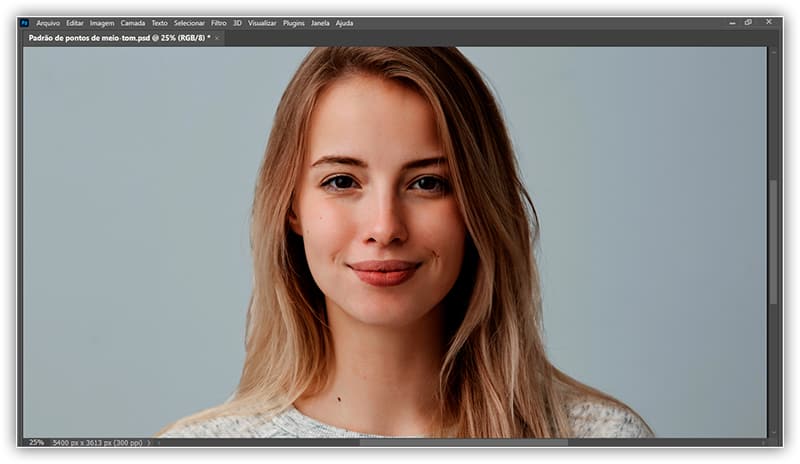Click the horizontal scrollbar thumb
This screenshot has height=464, width=800.
[x=463, y=443]
